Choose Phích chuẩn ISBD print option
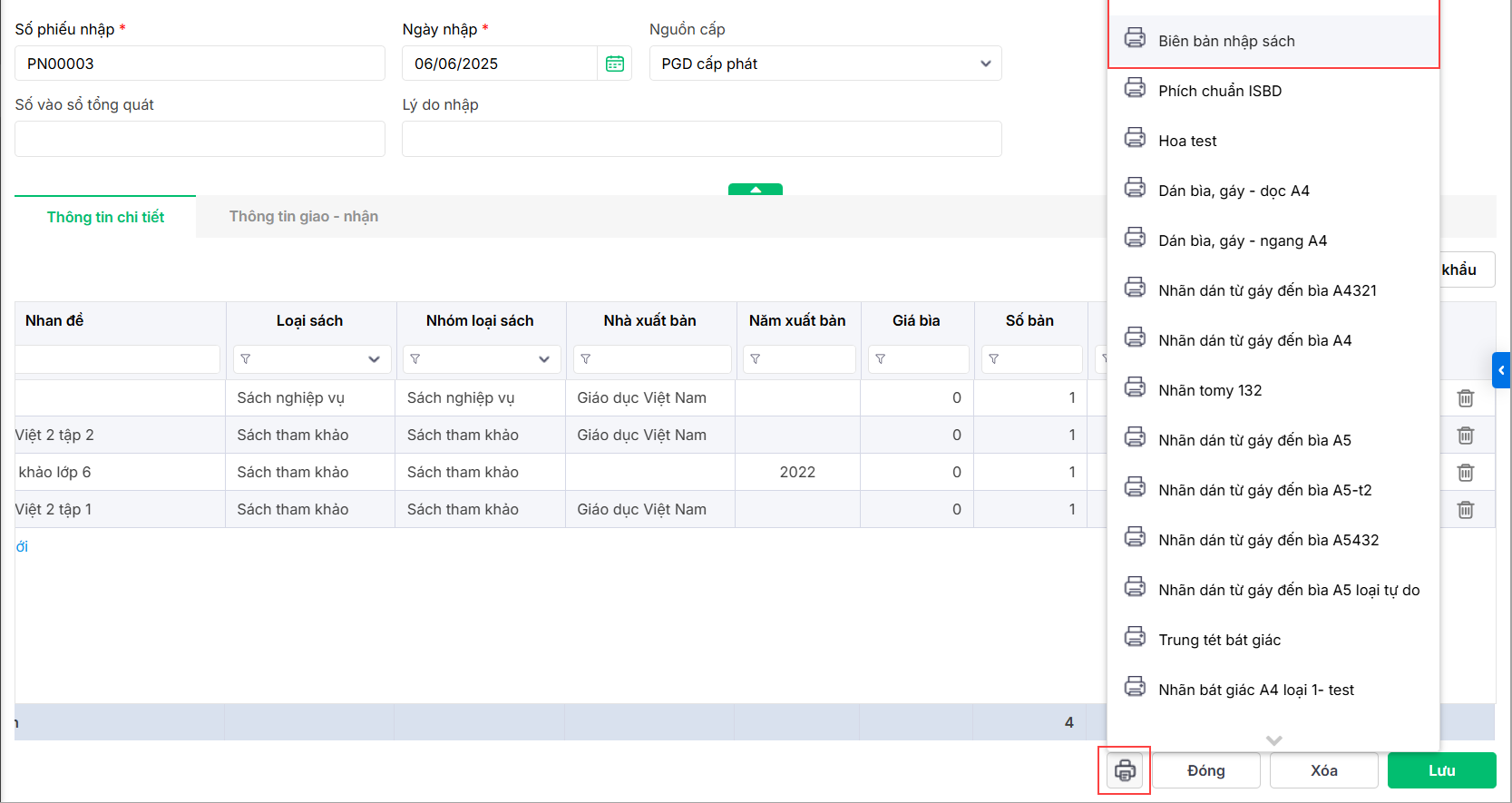Viewport: 1512px width, 803px height. tap(1219, 91)
